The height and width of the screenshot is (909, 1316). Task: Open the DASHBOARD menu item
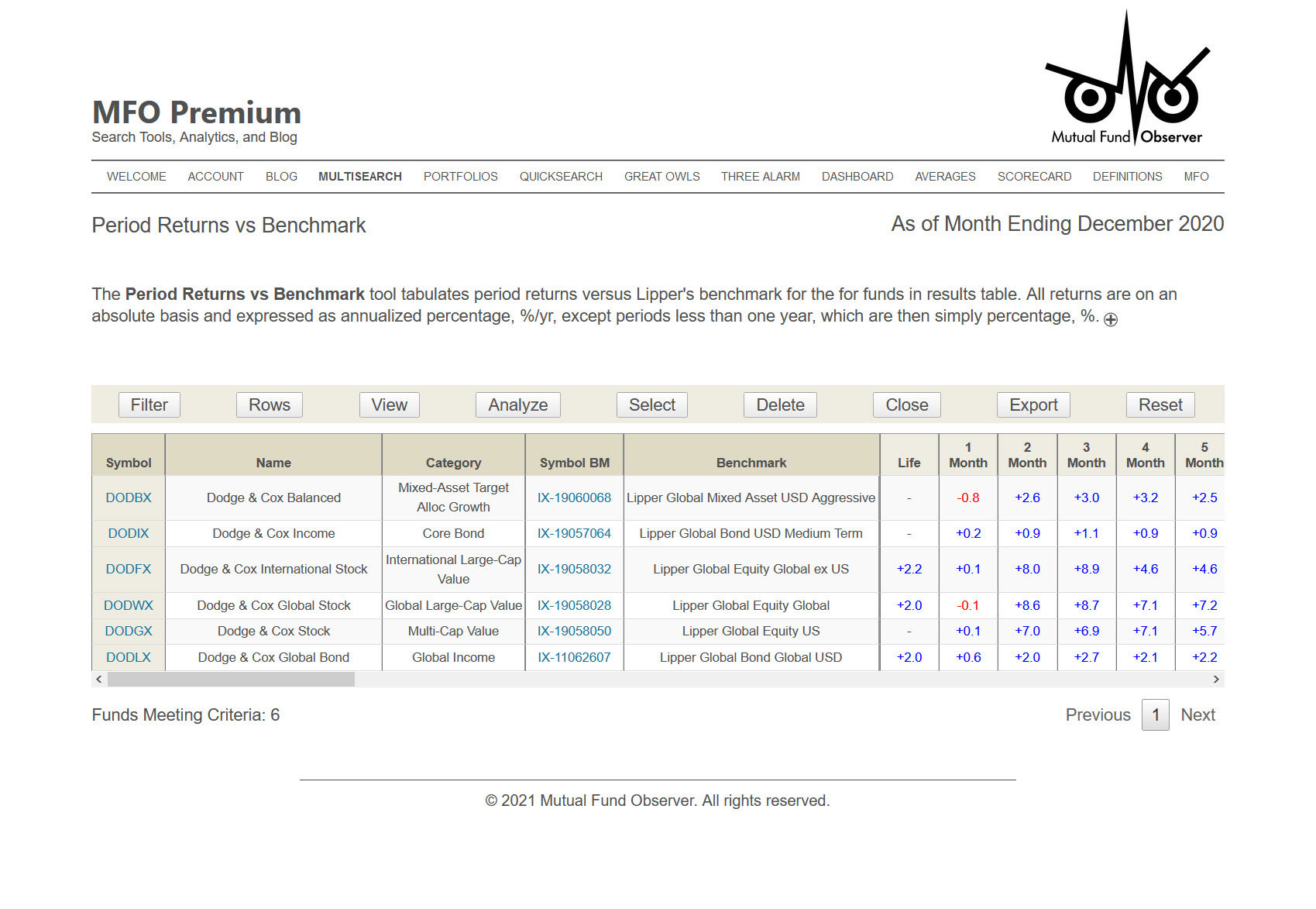pyautogui.click(x=857, y=177)
